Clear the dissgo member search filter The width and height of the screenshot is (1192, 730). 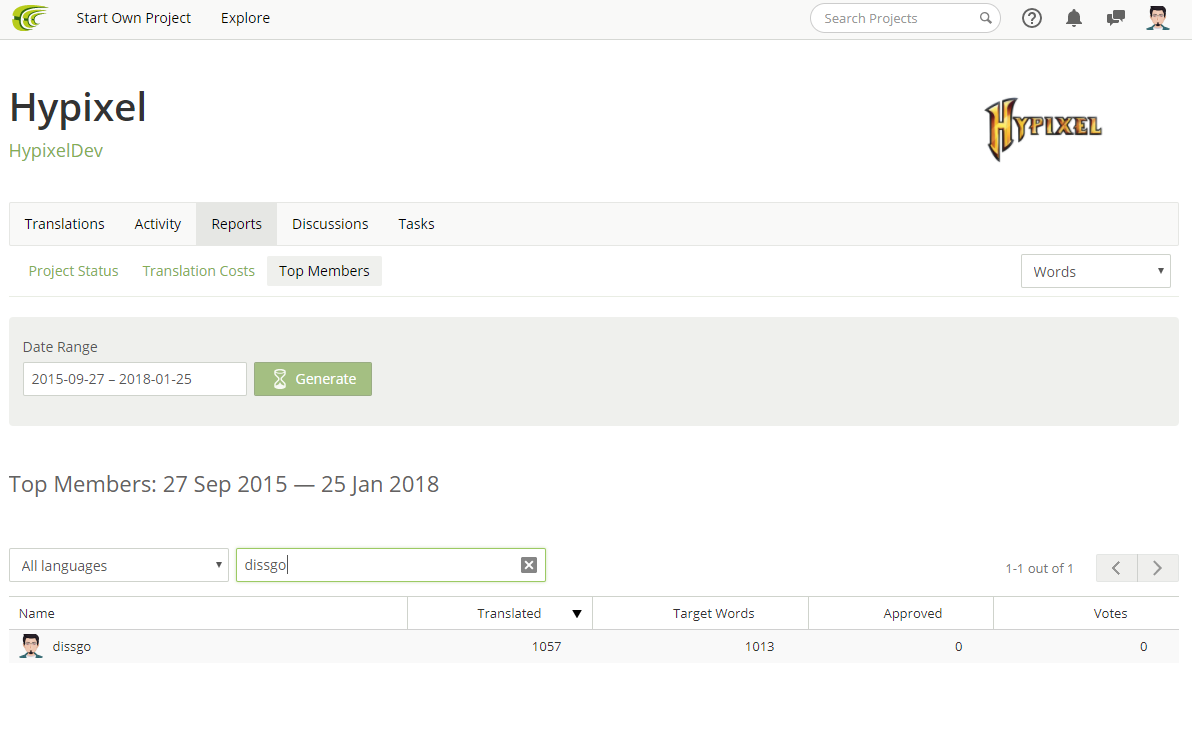(x=529, y=565)
